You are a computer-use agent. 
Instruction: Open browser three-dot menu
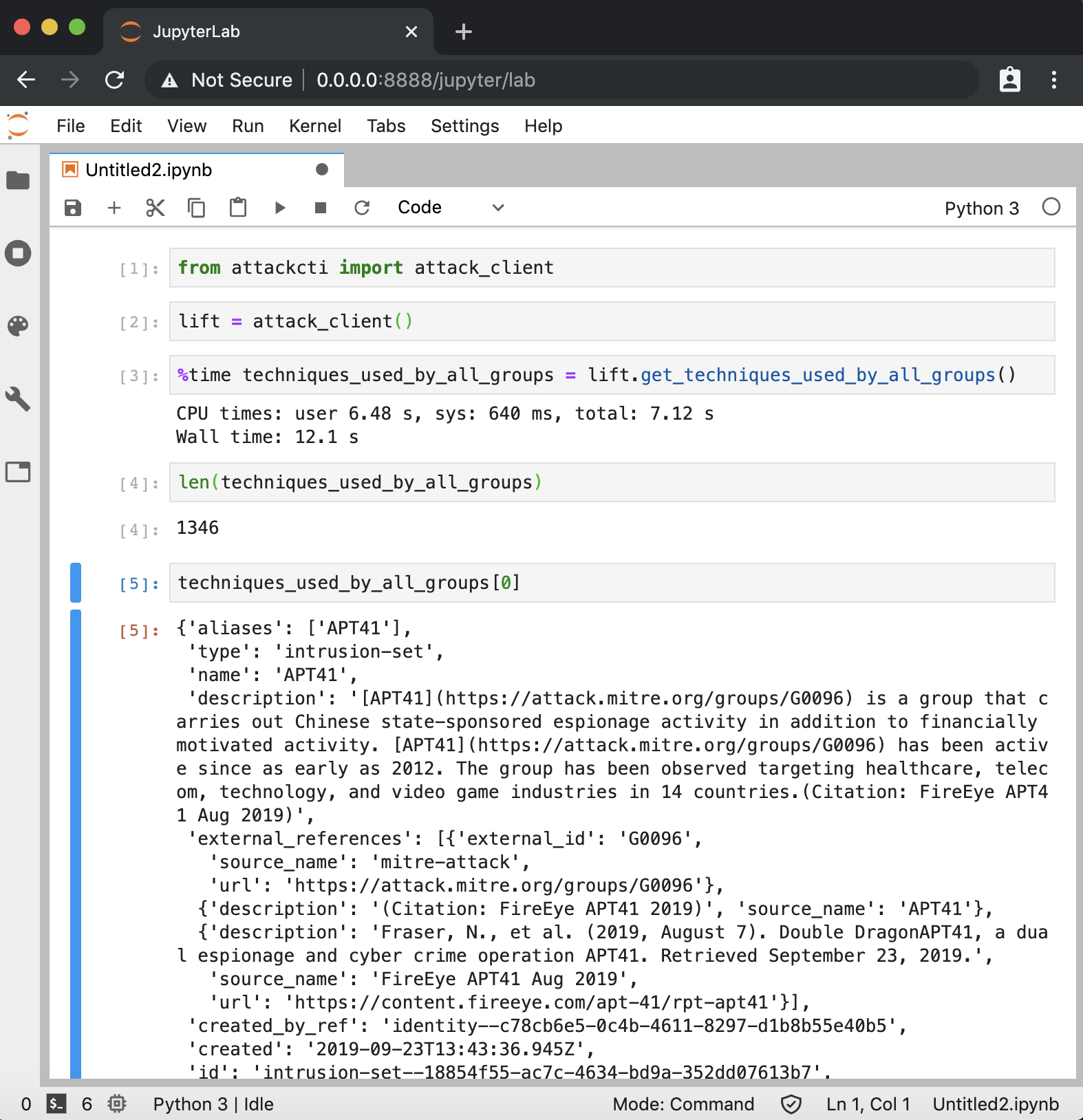click(1054, 80)
